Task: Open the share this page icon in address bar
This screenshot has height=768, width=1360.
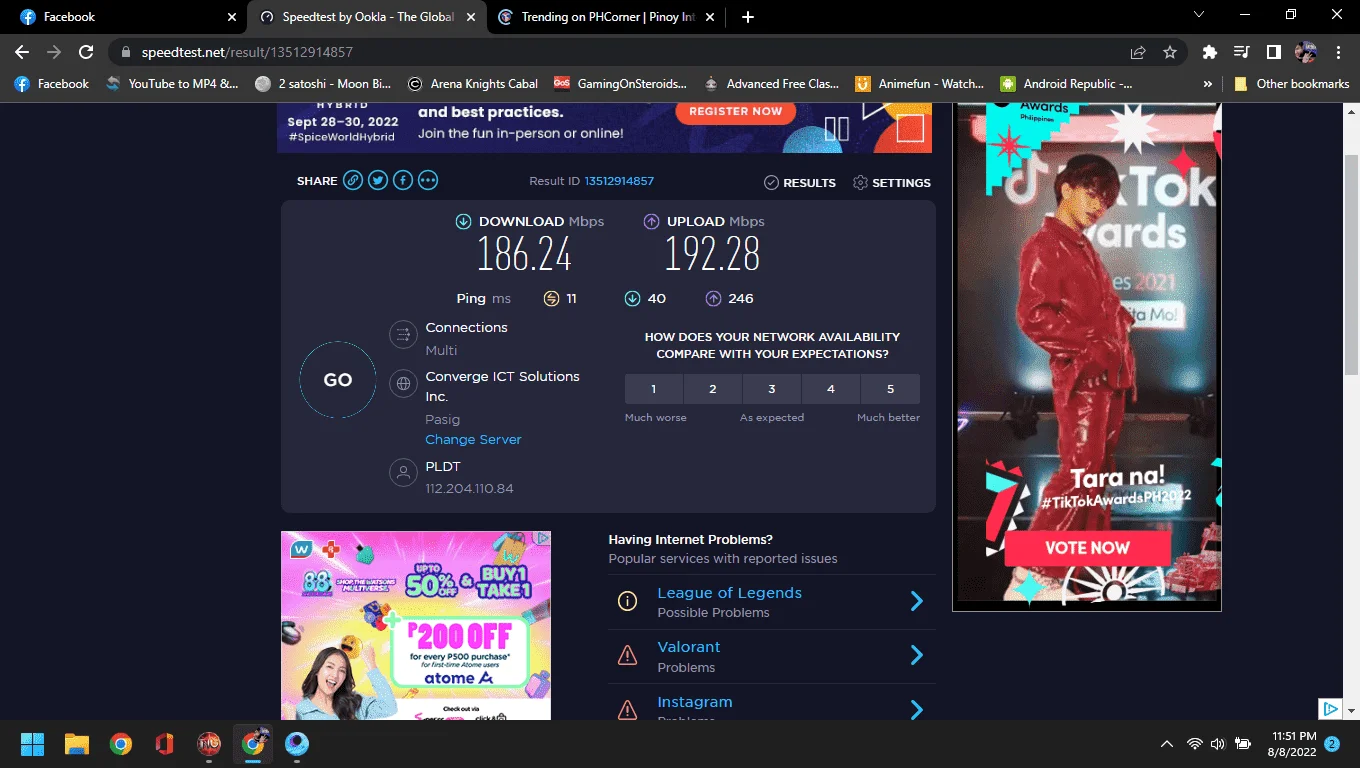Action: [1138, 52]
